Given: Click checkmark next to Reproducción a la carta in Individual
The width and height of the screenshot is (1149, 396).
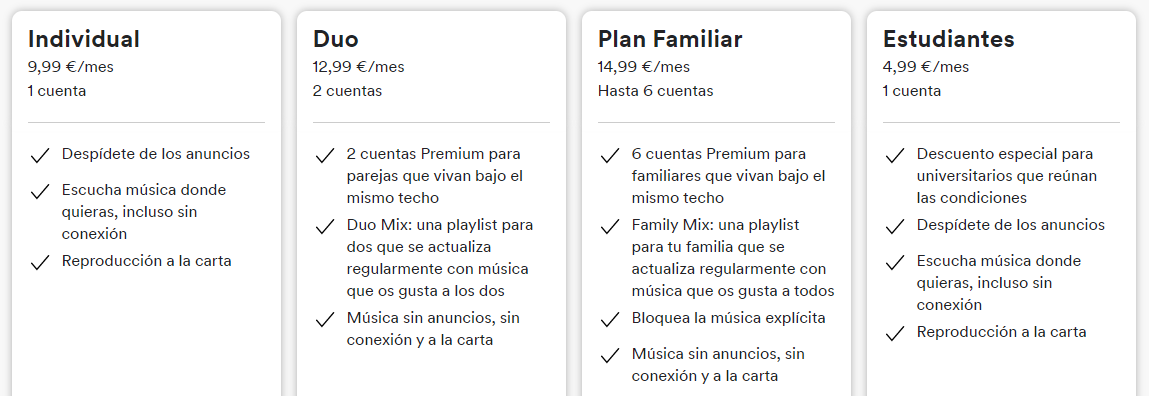Looking at the screenshot, I should click(x=40, y=263).
